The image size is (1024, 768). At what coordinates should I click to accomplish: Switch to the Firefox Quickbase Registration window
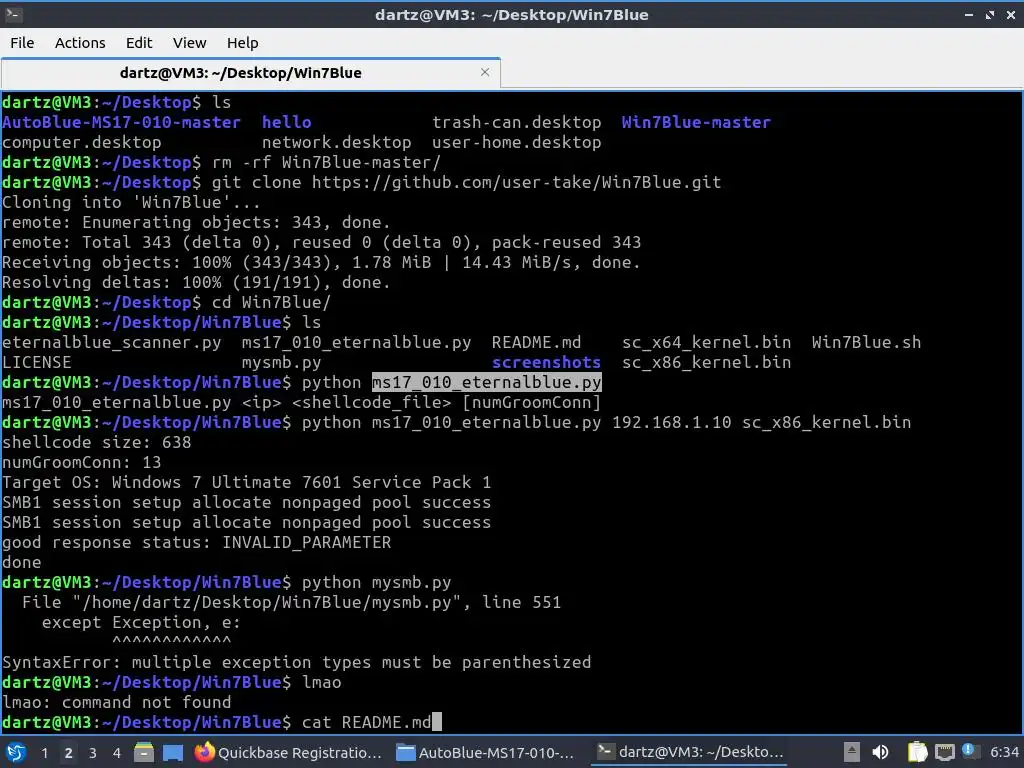(x=288, y=752)
